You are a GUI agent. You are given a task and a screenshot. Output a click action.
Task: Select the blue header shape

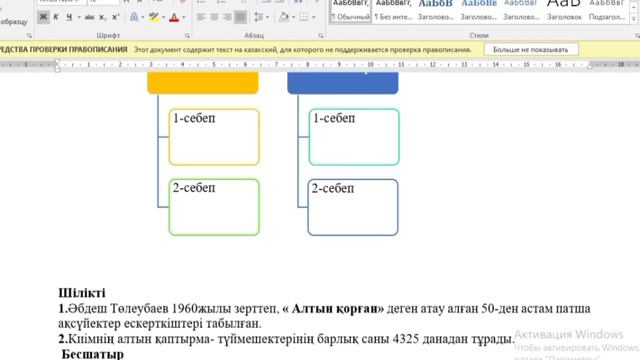point(343,83)
